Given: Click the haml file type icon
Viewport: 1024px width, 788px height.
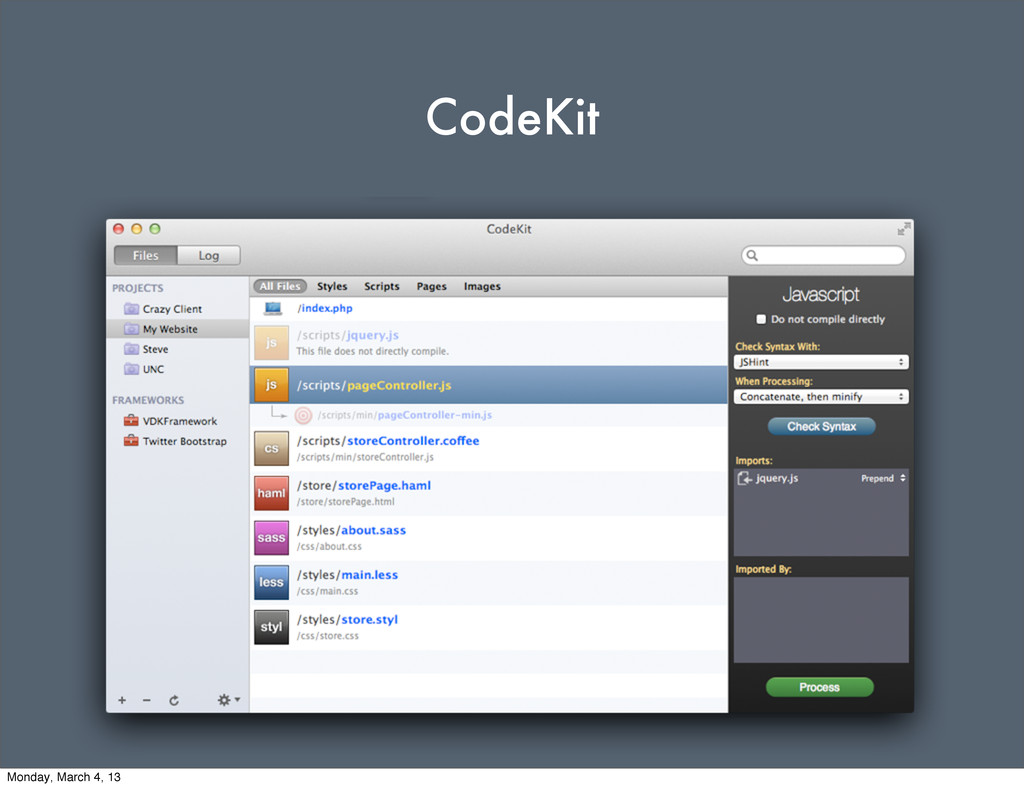Looking at the screenshot, I should [x=272, y=493].
